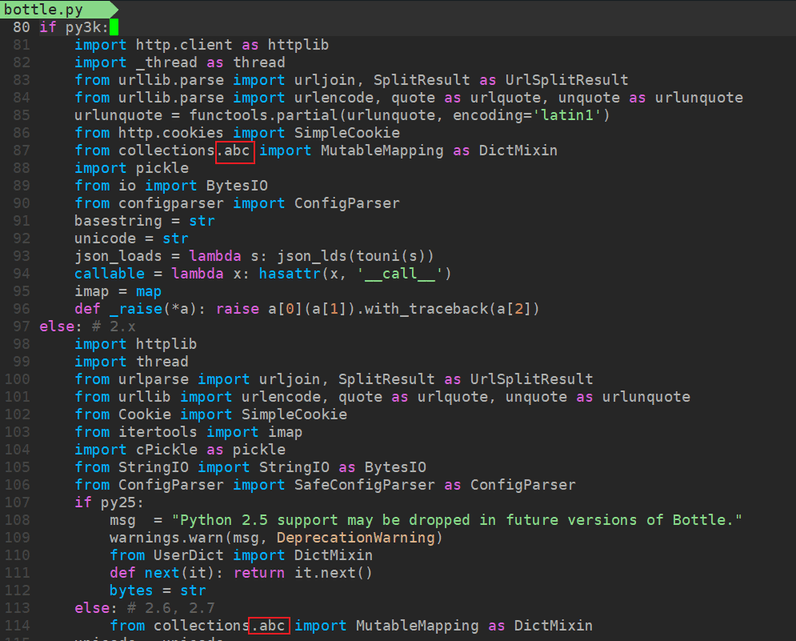Viewport: 796px width, 641px height.
Task: Click line number 107 in gutter
Action: [x=17, y=502]
